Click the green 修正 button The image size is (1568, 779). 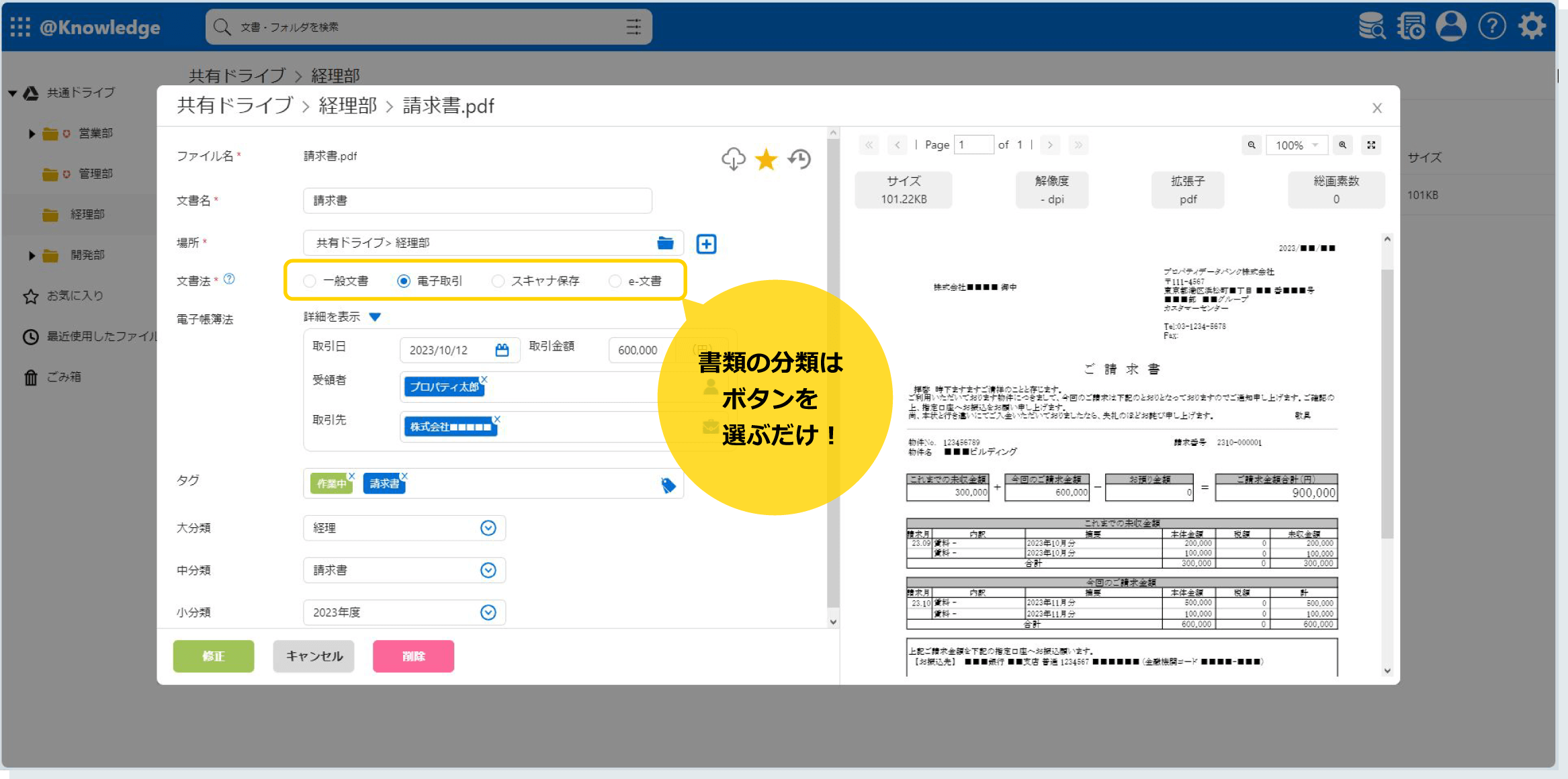(x=214, y=656)
